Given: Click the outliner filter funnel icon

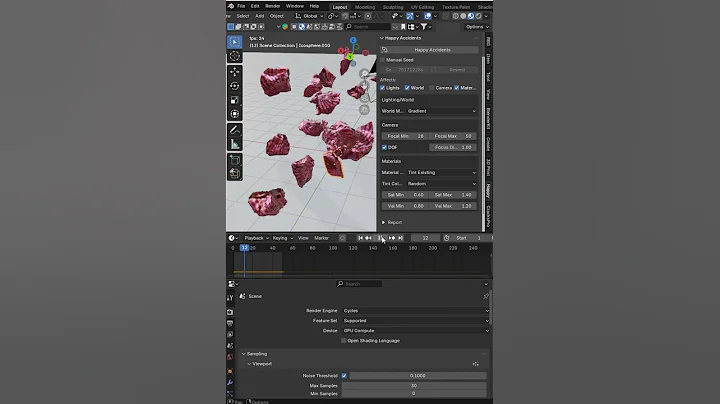Looking at the screenshot, I should 424,27.
